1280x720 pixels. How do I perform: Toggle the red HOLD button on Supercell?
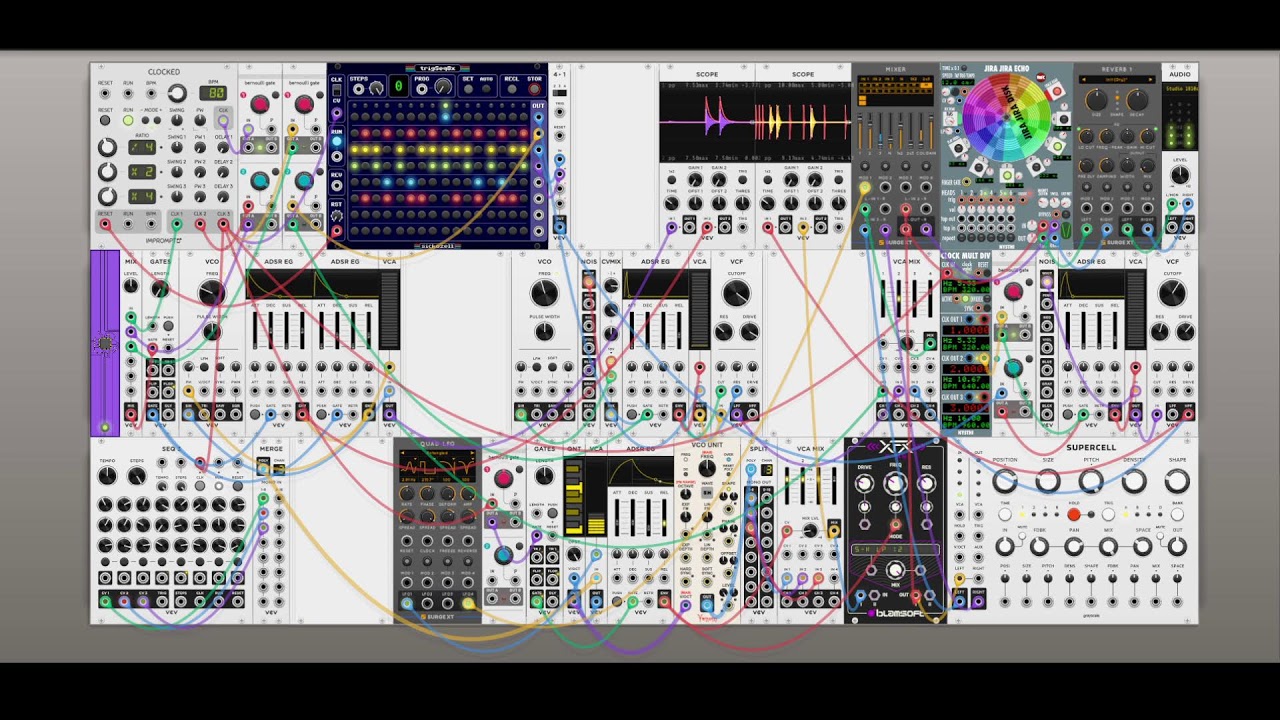tap(1073, 514)
